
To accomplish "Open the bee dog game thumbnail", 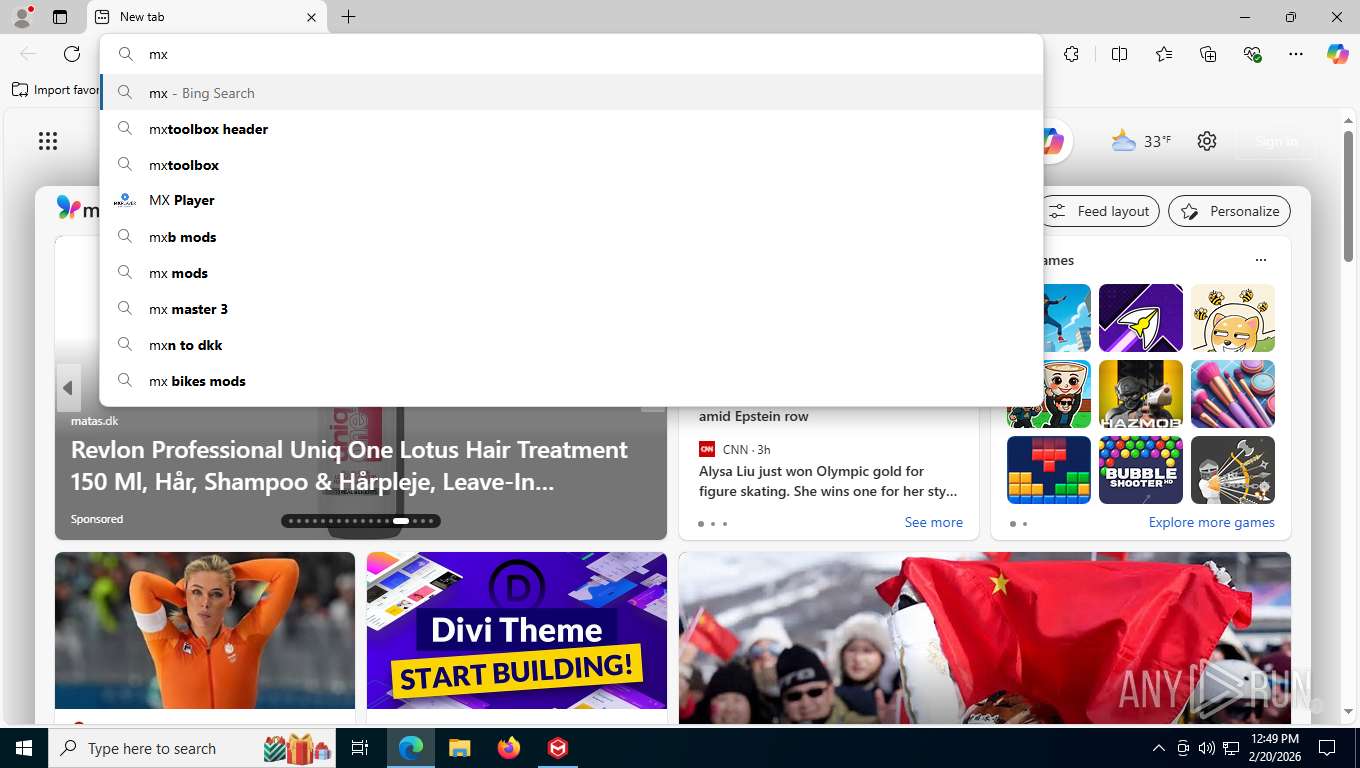I will (x=1233, y=318).
